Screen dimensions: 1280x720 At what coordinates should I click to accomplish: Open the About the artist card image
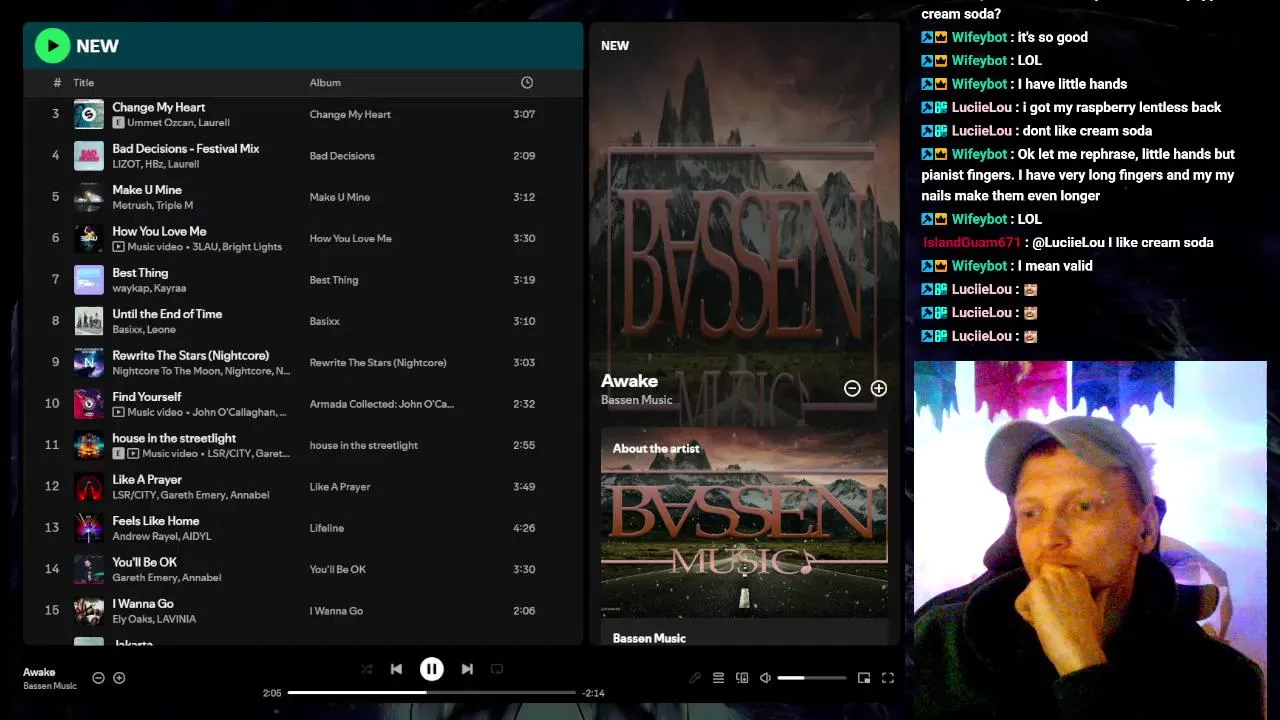(x=744, y=523)
